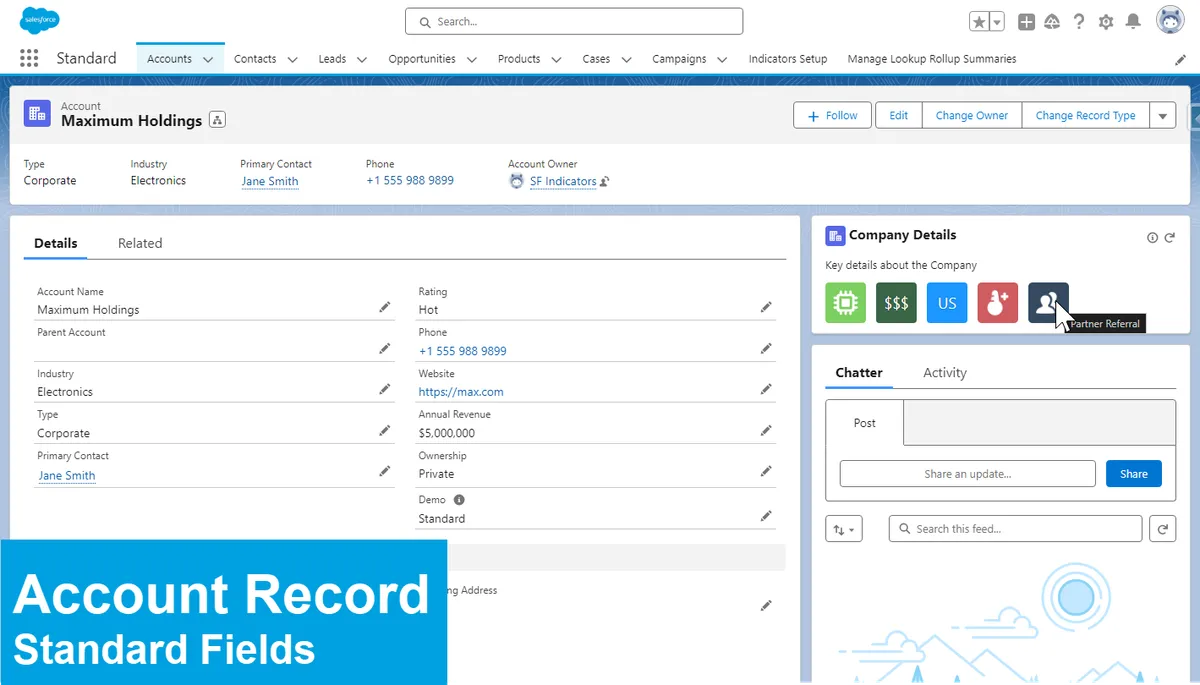
Task: Refresh the Company Details panel
Action: [x=1169, y=238]
